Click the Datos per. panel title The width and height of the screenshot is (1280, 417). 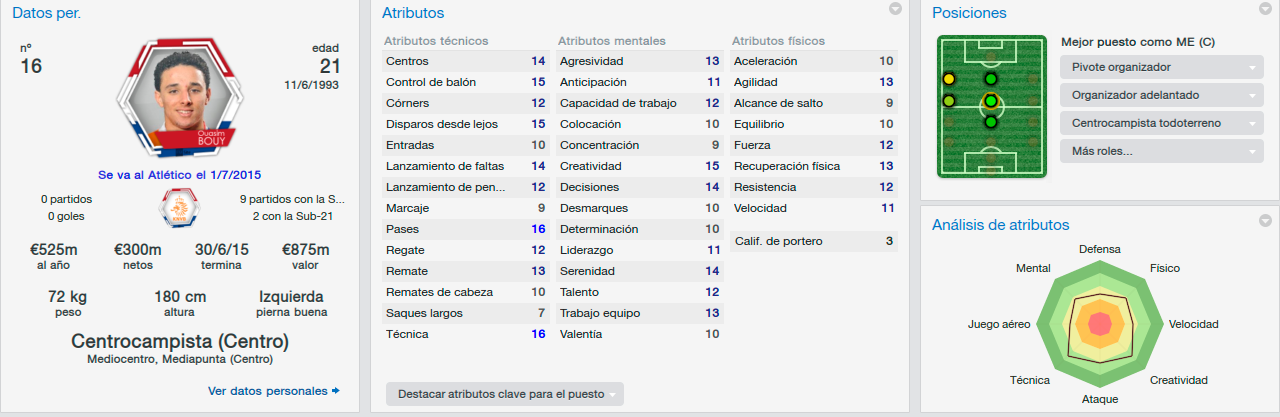47,13
